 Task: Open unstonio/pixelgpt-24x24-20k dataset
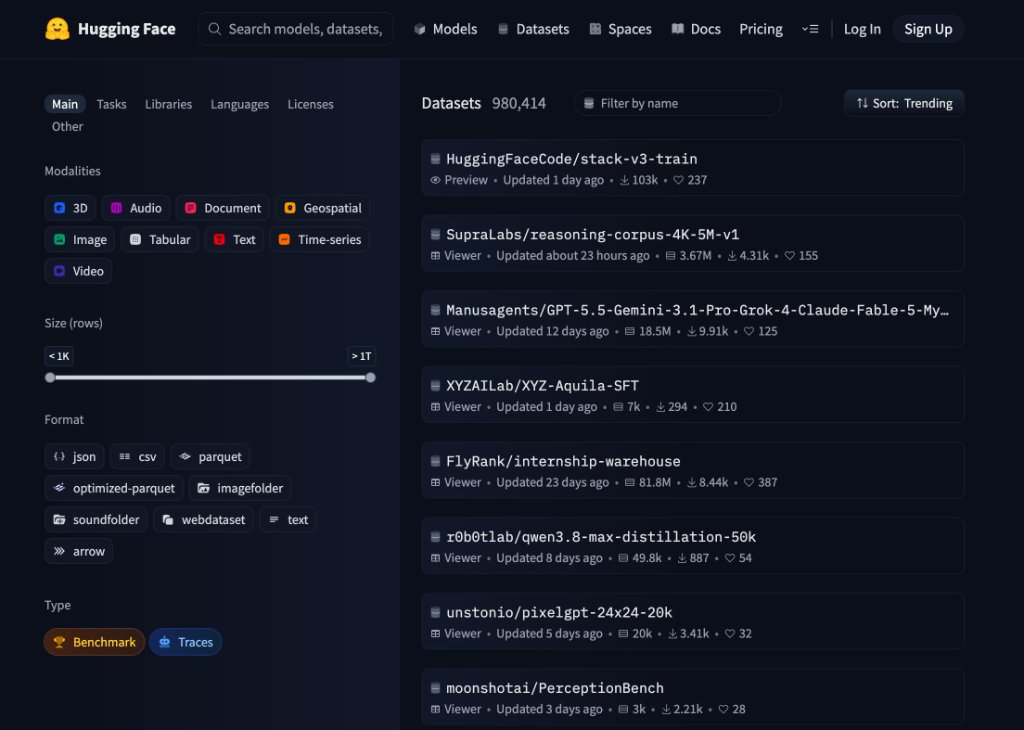pos(693,622)
